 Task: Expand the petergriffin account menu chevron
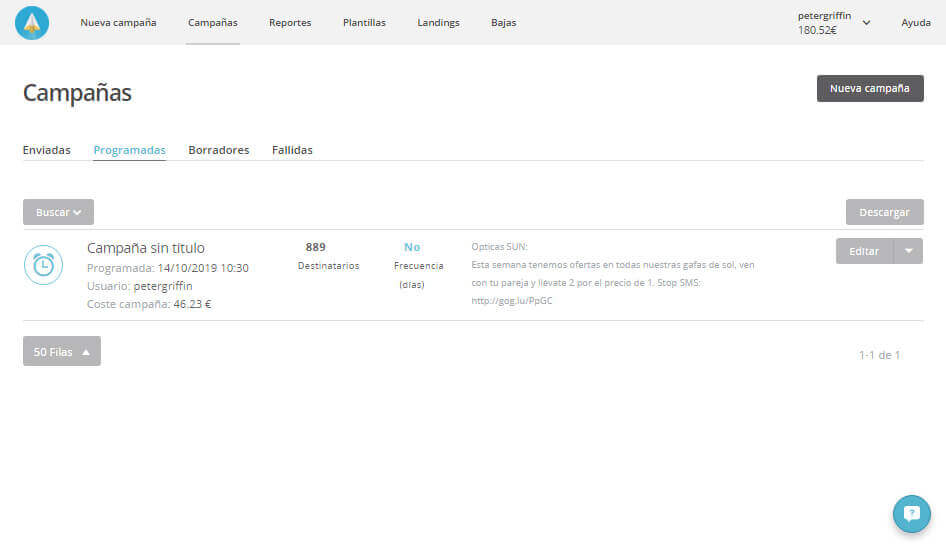[x=866, y=23]
